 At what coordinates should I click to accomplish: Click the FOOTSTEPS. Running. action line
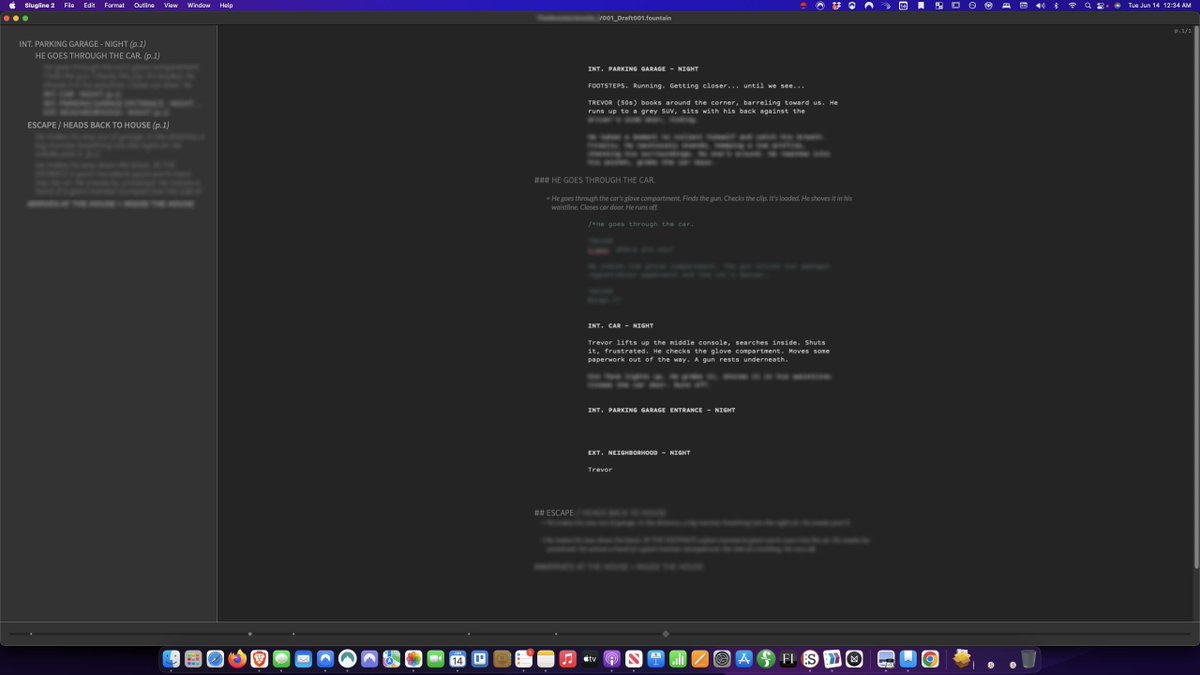[695, 86]
